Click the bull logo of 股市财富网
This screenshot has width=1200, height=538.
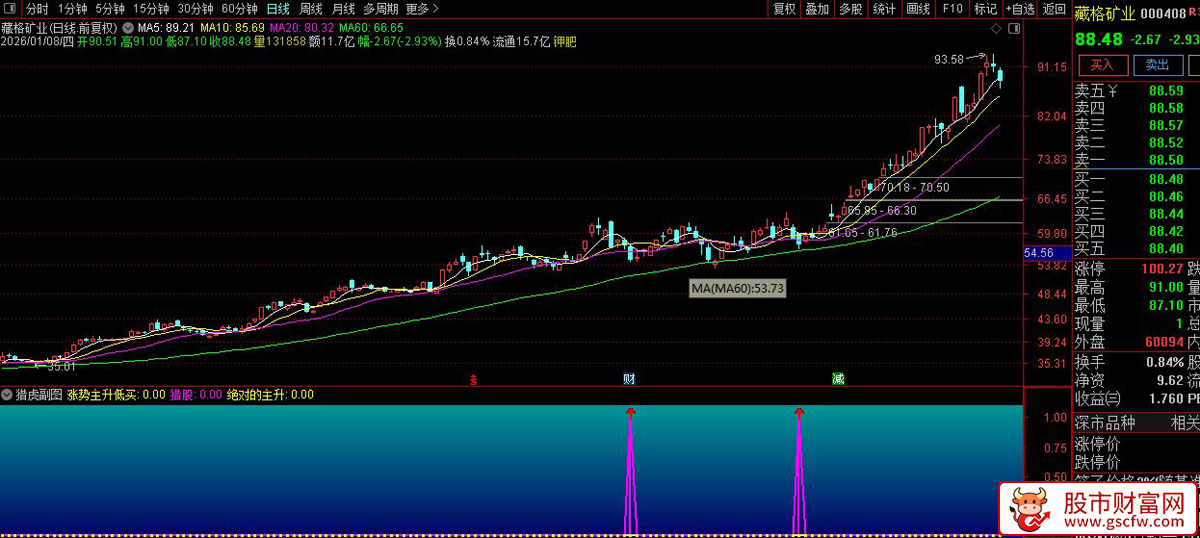tap(1025, 509)
